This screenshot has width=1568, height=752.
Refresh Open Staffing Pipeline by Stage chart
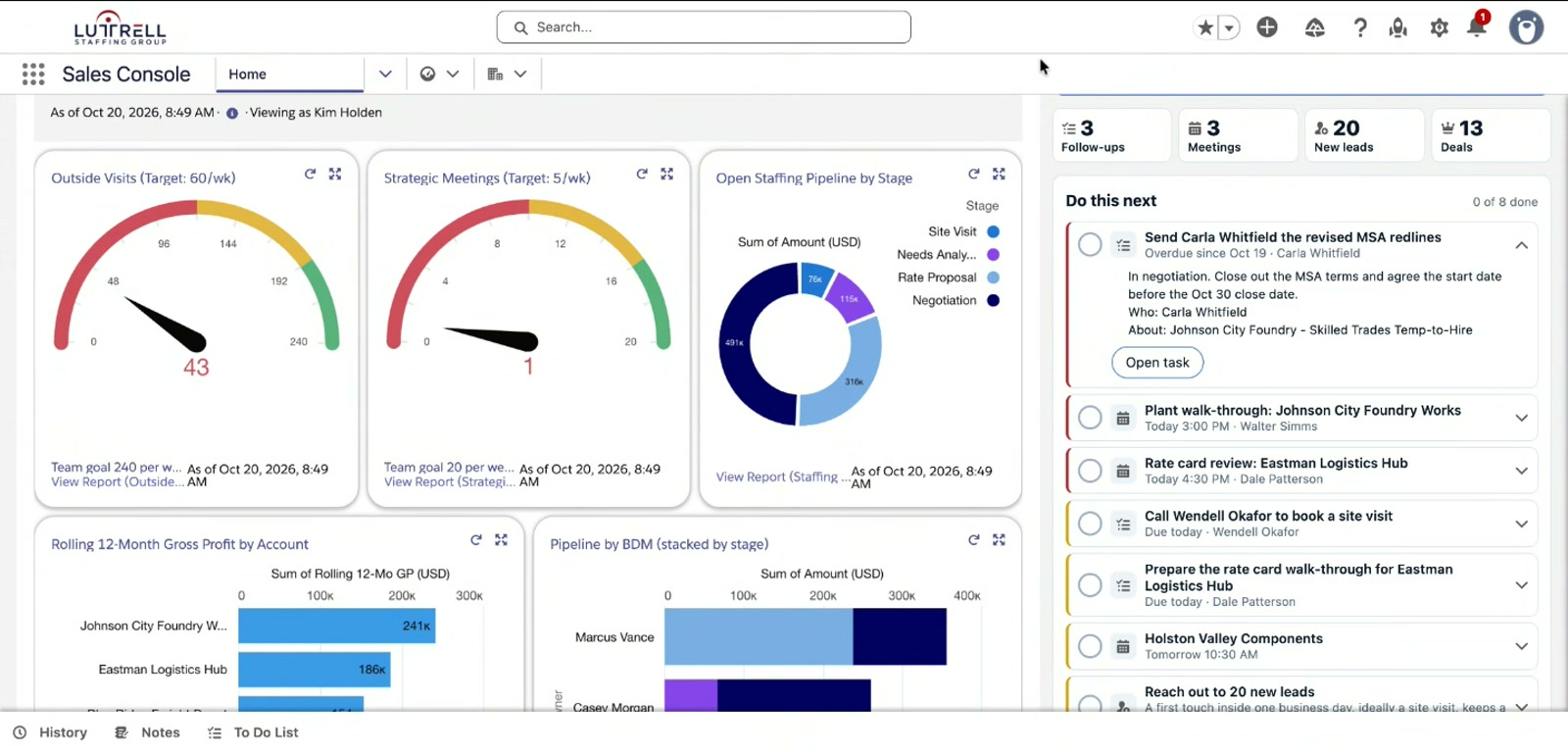(x=974, y=174)
